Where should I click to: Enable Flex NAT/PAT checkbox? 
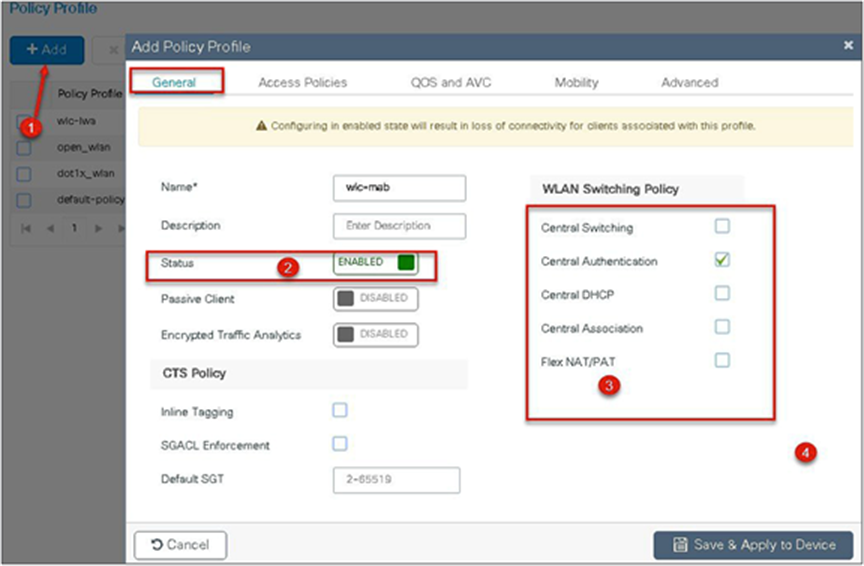722,360
